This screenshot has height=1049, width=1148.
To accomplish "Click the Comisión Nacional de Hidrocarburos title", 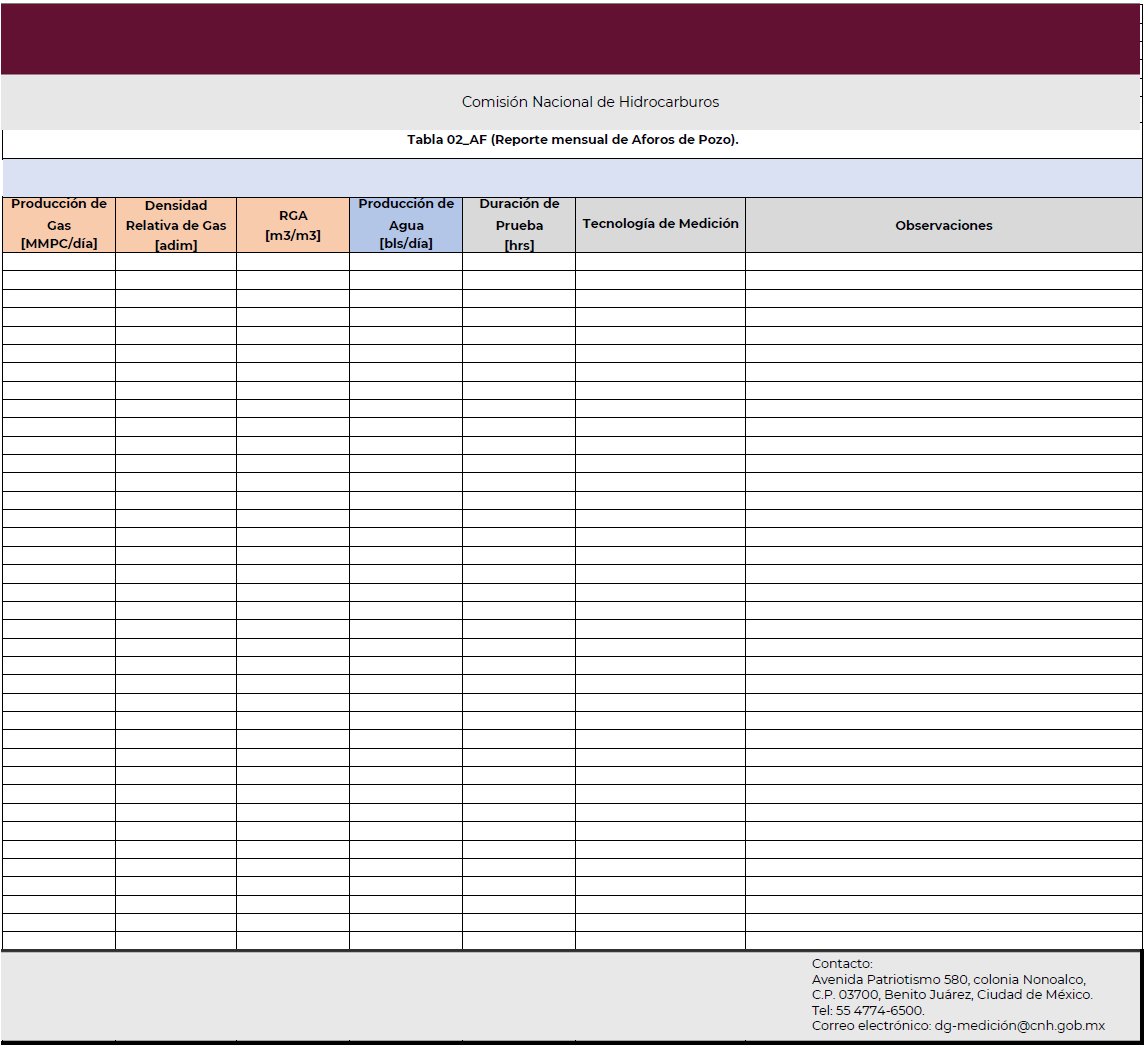I will [x=590, y=102].
